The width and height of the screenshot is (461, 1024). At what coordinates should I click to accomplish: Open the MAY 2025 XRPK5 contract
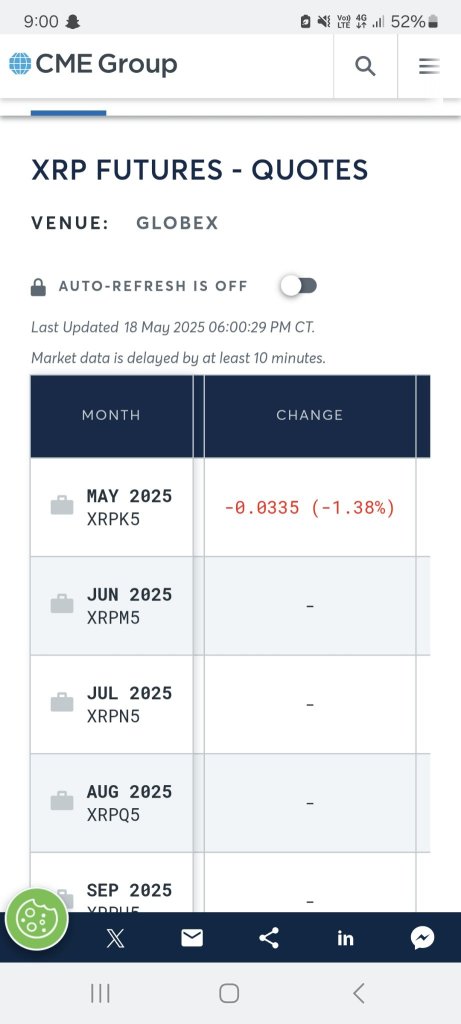(x=129, y=507)
